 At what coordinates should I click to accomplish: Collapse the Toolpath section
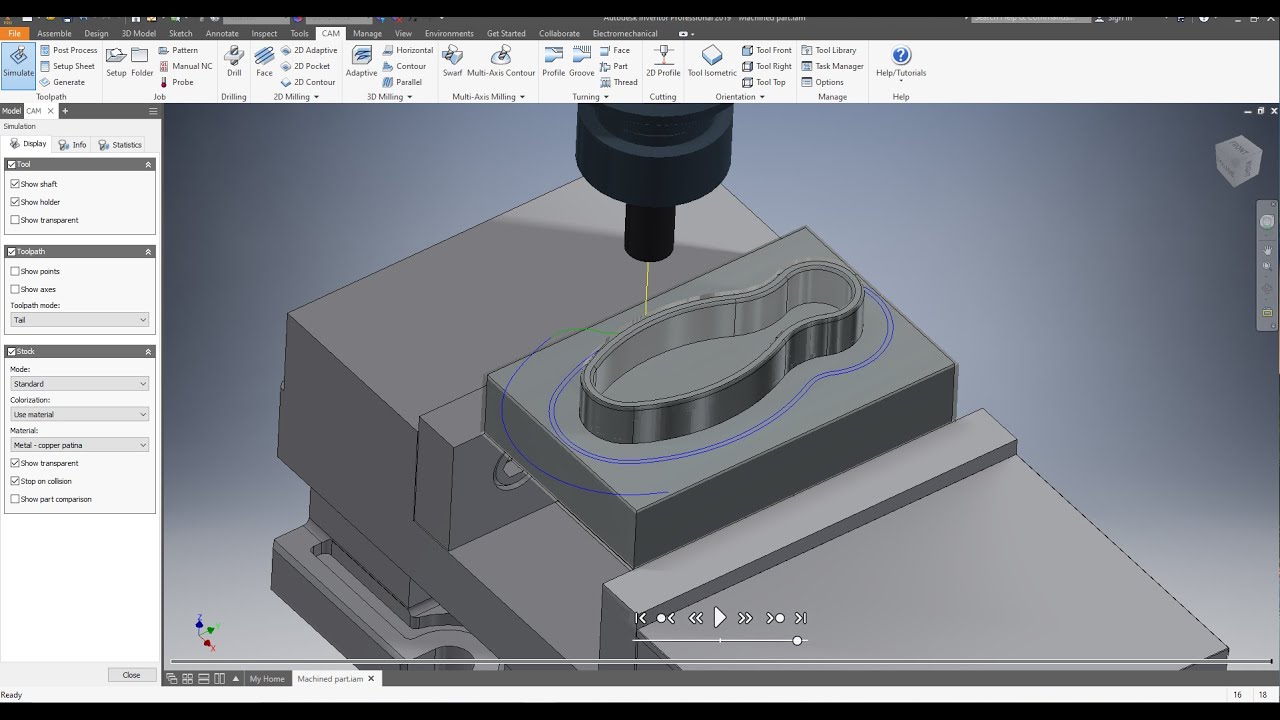coord(148,252)
